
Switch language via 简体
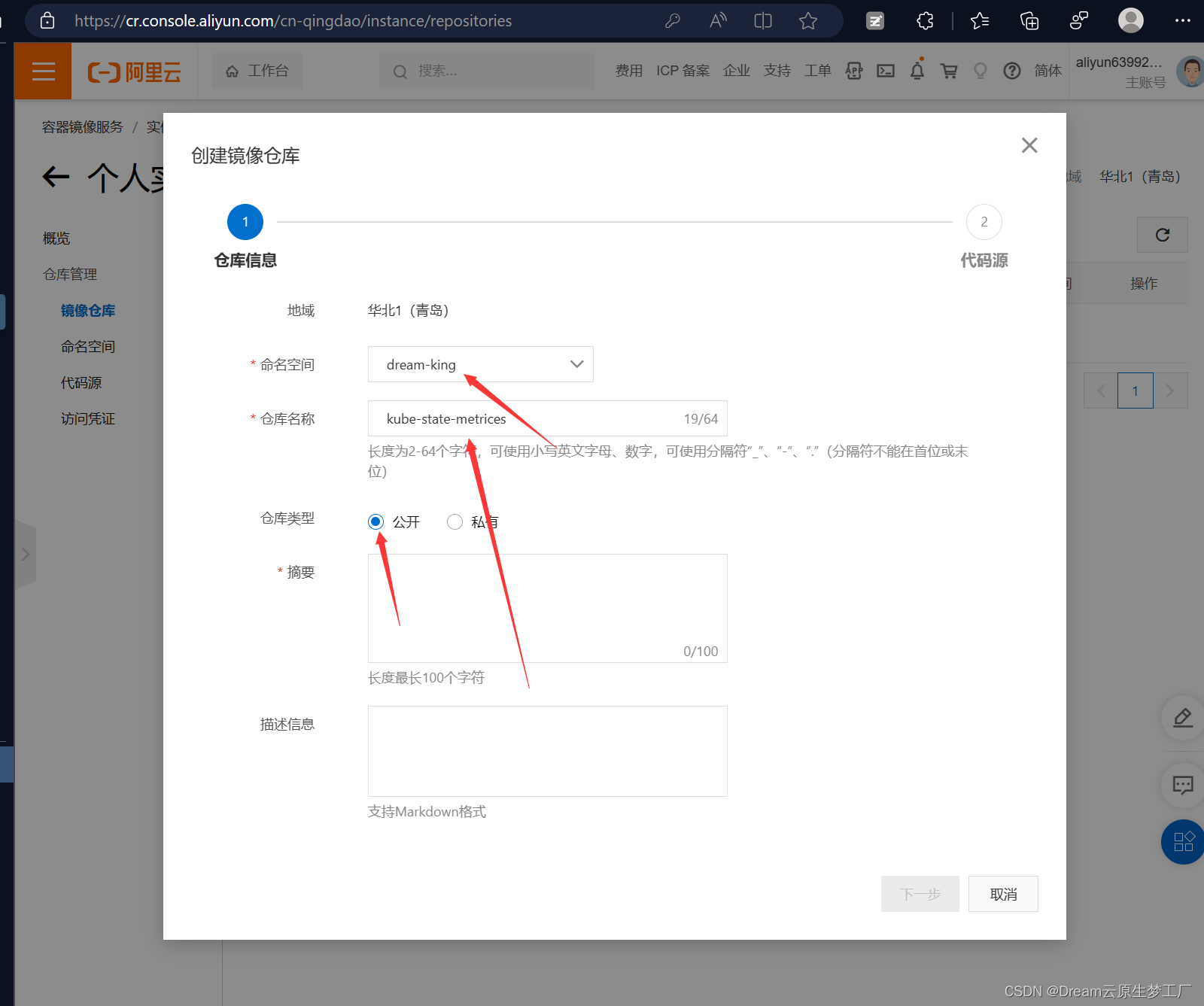pos(1047,71)
